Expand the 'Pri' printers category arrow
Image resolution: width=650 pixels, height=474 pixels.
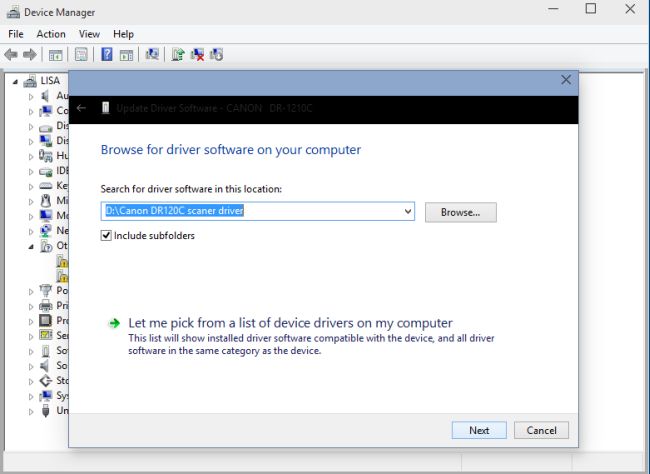coord(31,306)
